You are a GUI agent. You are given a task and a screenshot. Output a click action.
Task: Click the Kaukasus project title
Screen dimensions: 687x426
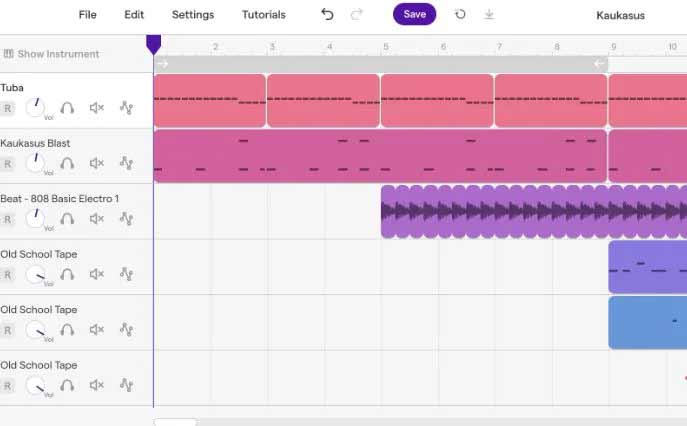pos(620,15)
